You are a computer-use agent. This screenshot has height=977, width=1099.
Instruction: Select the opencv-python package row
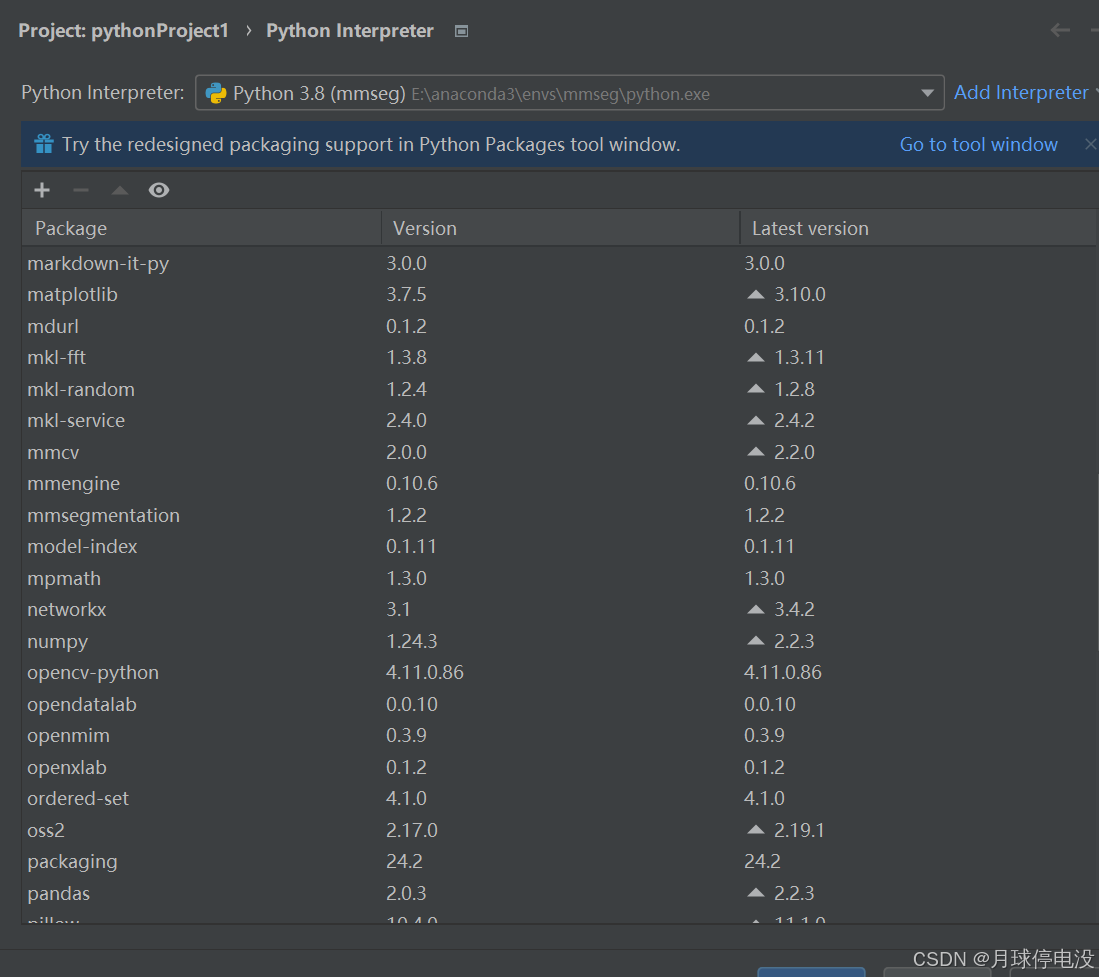559,672
